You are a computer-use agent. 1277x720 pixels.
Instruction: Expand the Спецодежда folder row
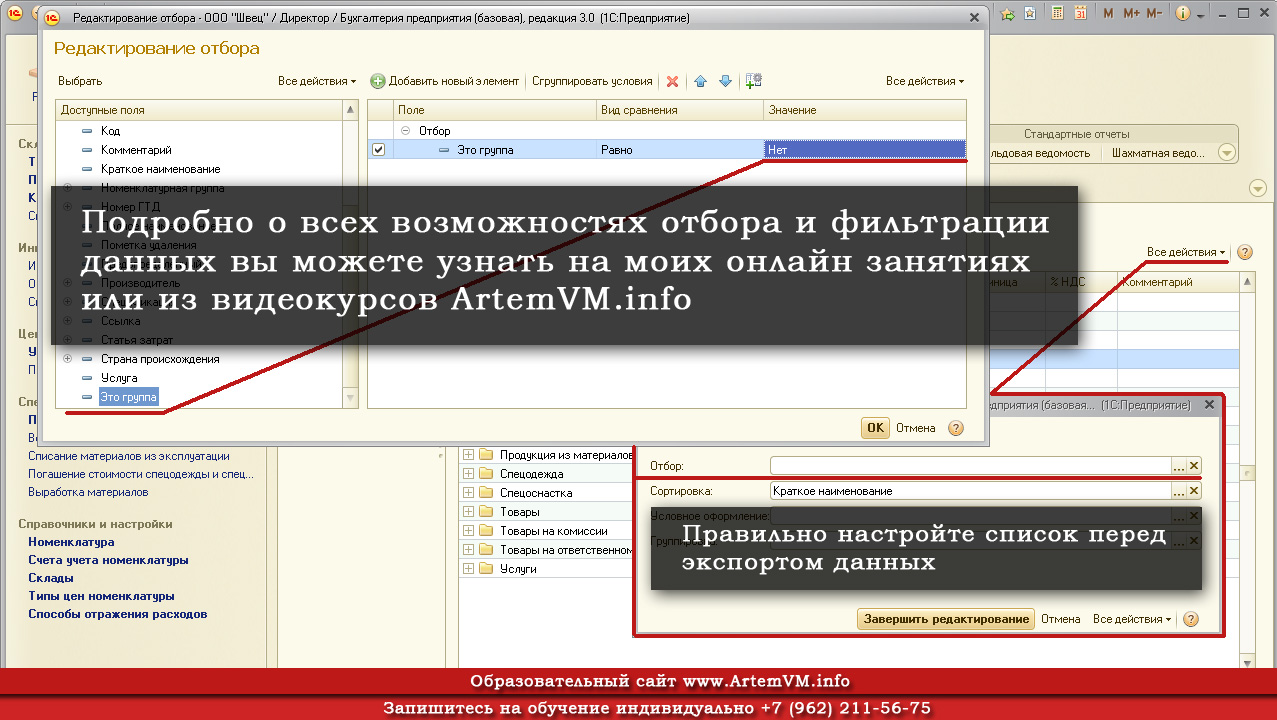pyautogui.click(x=468, y=474)
